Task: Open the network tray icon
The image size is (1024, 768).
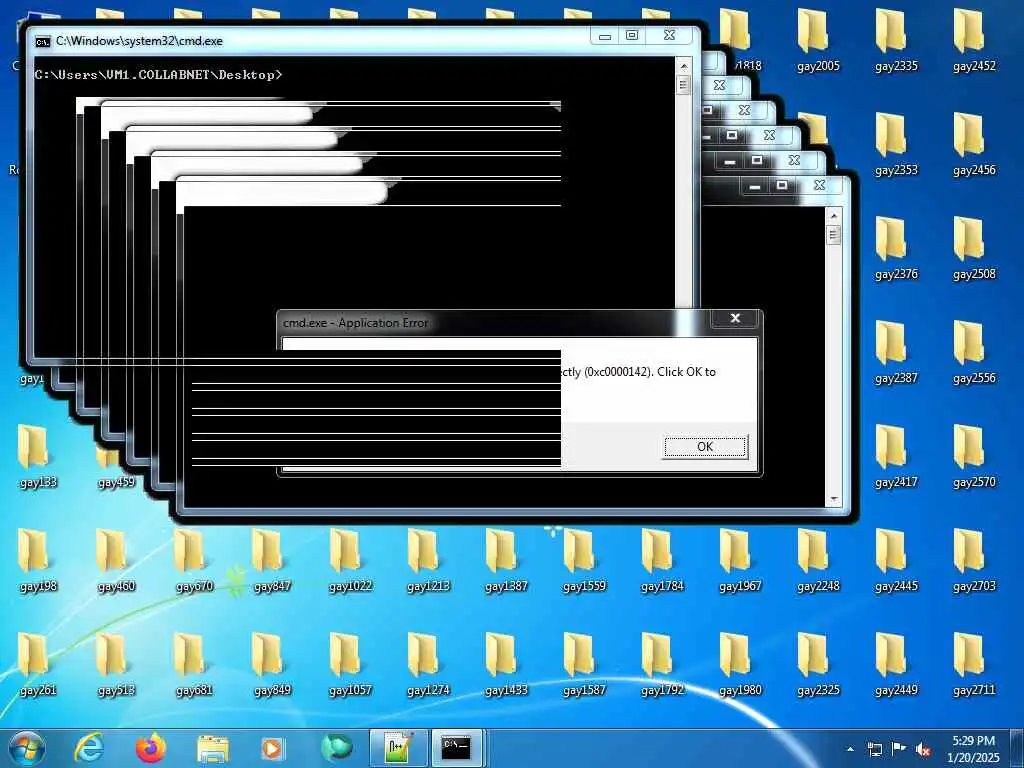Action: click(x=874, y=750)
